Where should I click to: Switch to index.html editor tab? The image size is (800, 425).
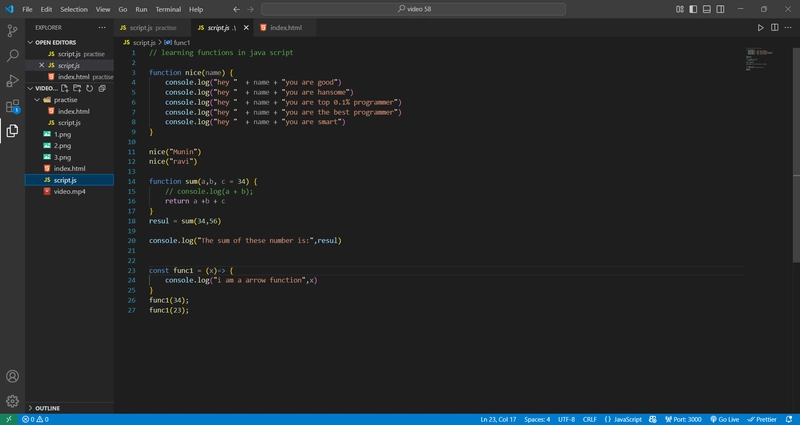[x=286, y=28]
